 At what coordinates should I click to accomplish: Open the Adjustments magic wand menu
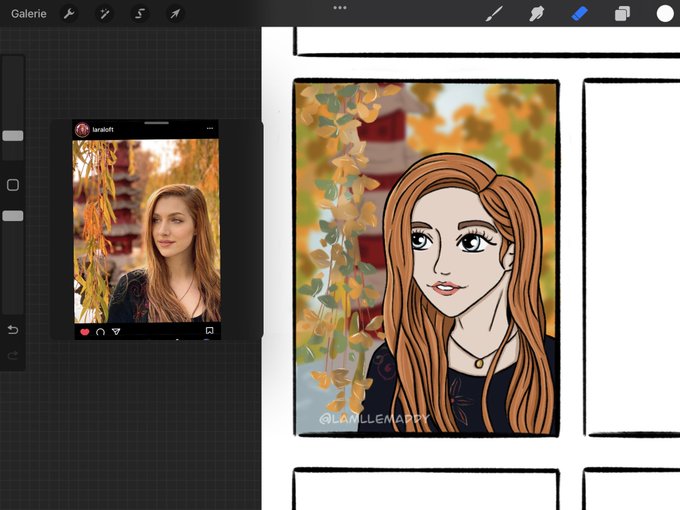coord(105,14)
